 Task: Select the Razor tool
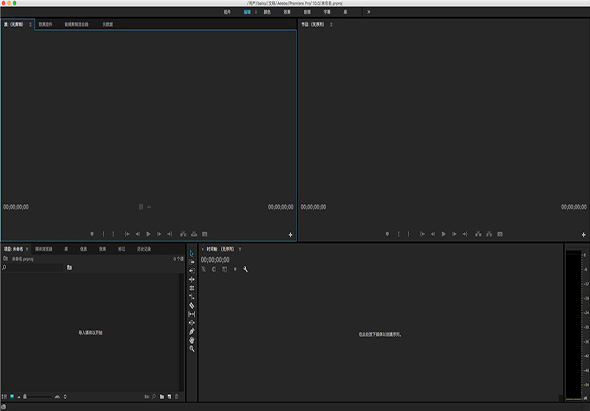coord(192,305)
